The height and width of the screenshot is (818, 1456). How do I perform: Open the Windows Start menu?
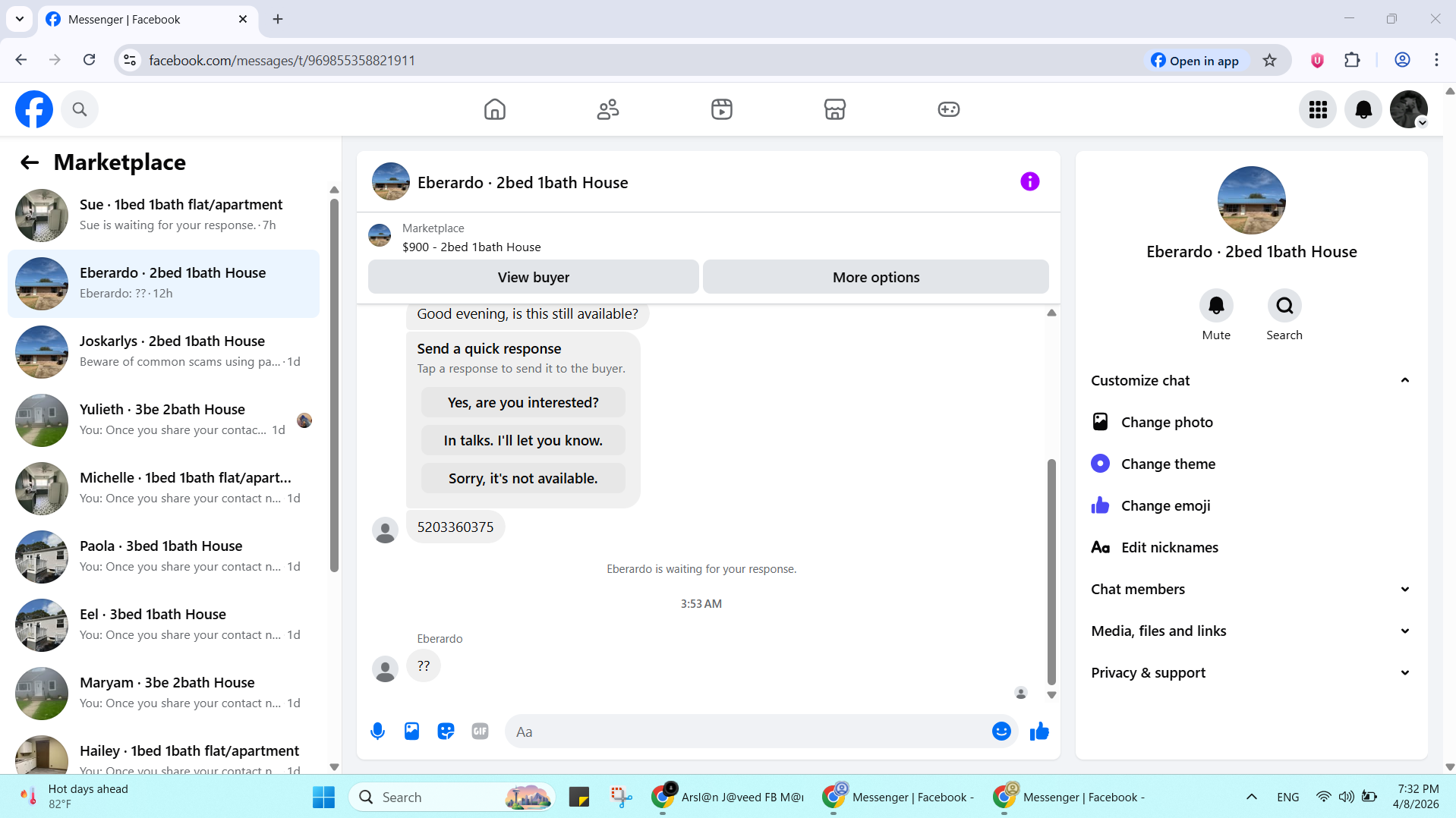click(x=323, y=797)
